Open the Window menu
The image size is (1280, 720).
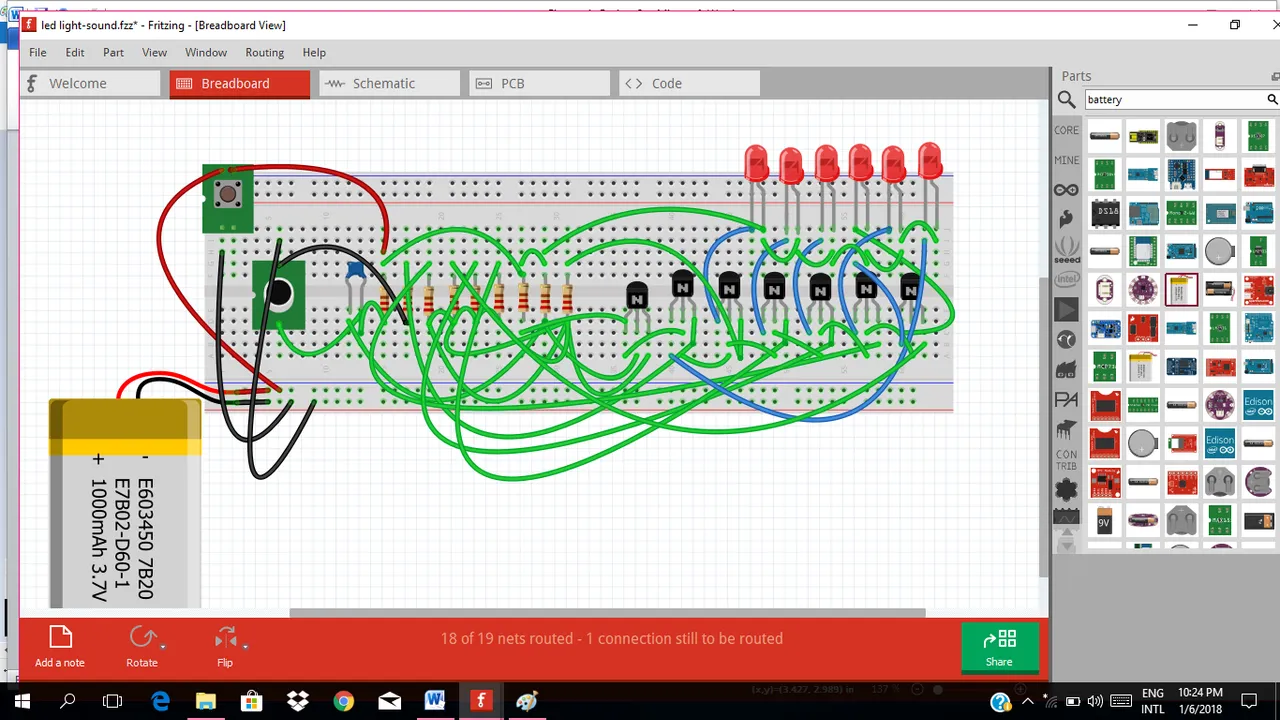[206, 52]
